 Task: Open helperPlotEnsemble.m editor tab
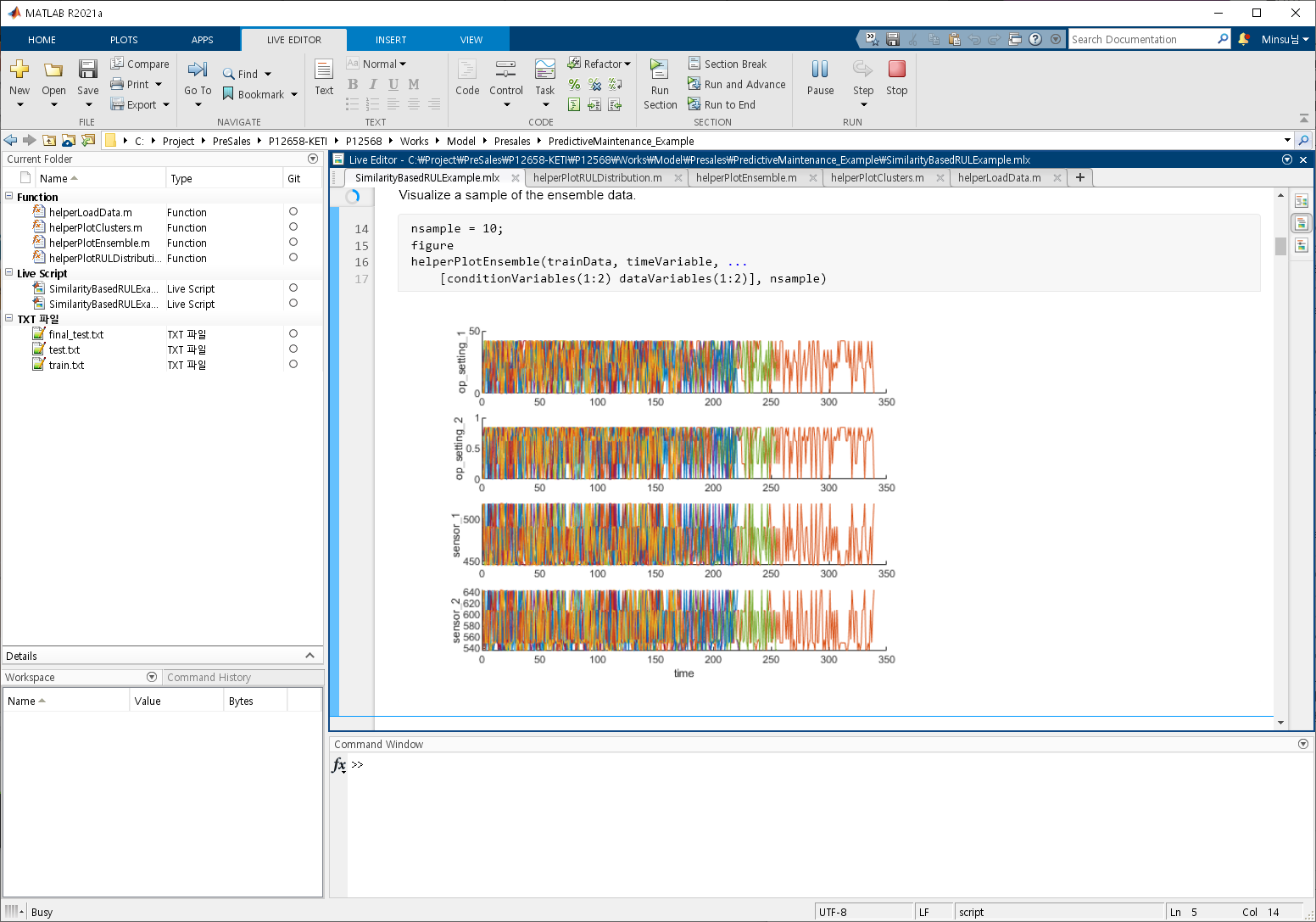tap(746, 178)
